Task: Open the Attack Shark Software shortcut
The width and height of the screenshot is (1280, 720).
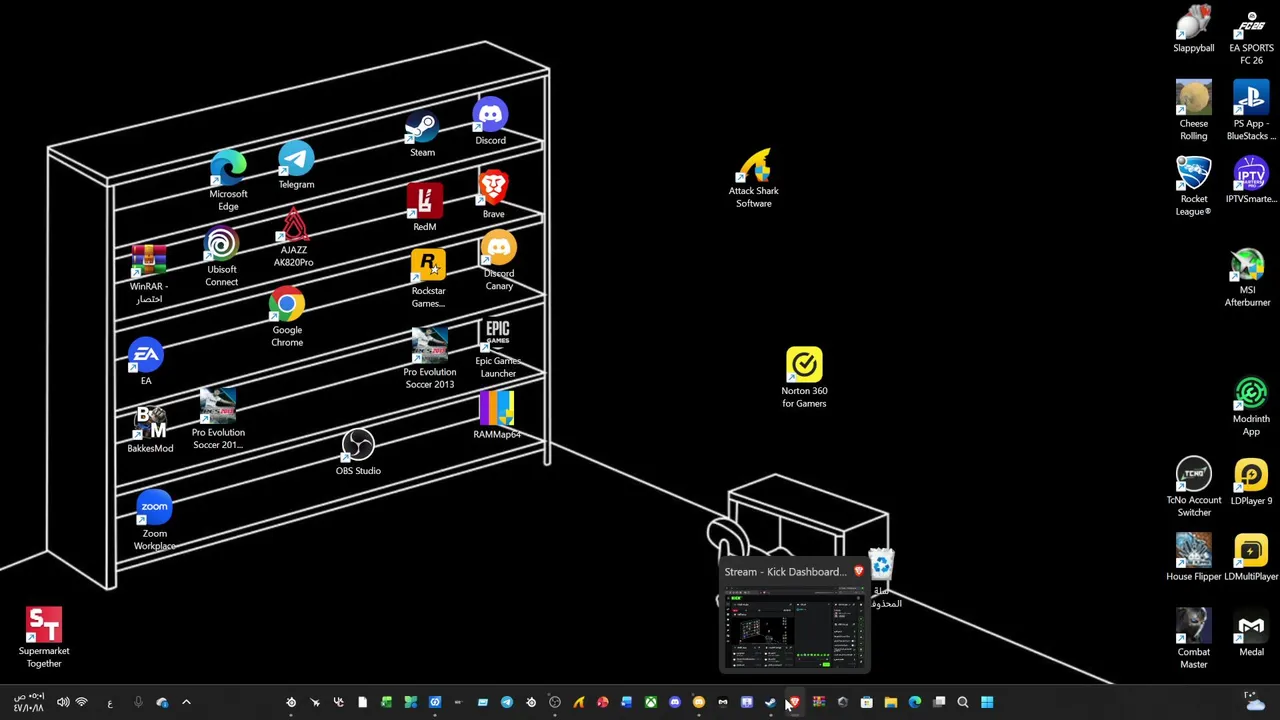Action: (x=754, y=166)
